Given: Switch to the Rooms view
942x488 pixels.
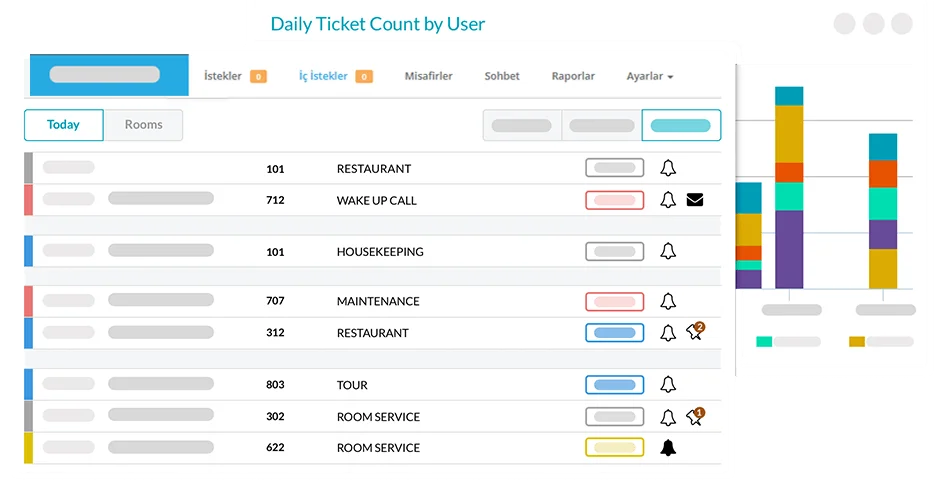Looking at the screenshot, I should click(x=143, y=125).
